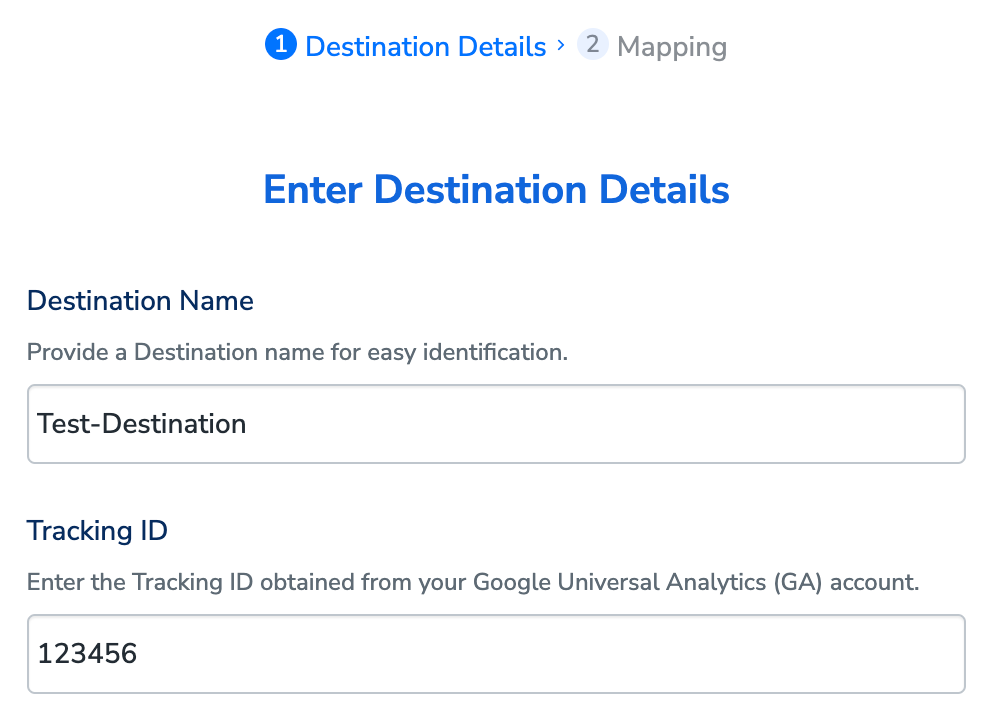The image size is (992, 722).
Task: Click the step 1 number circle
Action: point(281,45)
